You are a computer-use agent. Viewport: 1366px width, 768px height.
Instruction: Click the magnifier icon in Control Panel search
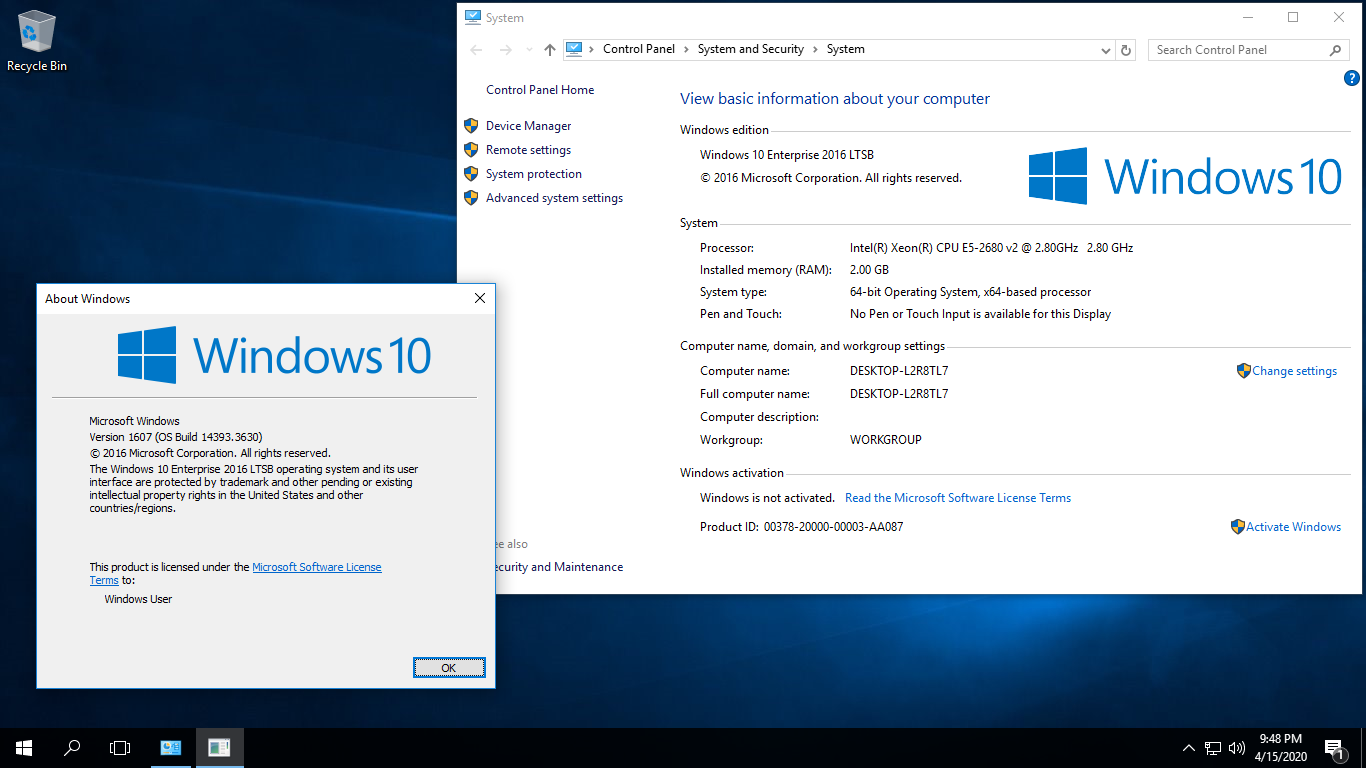tap(1335, 50)
